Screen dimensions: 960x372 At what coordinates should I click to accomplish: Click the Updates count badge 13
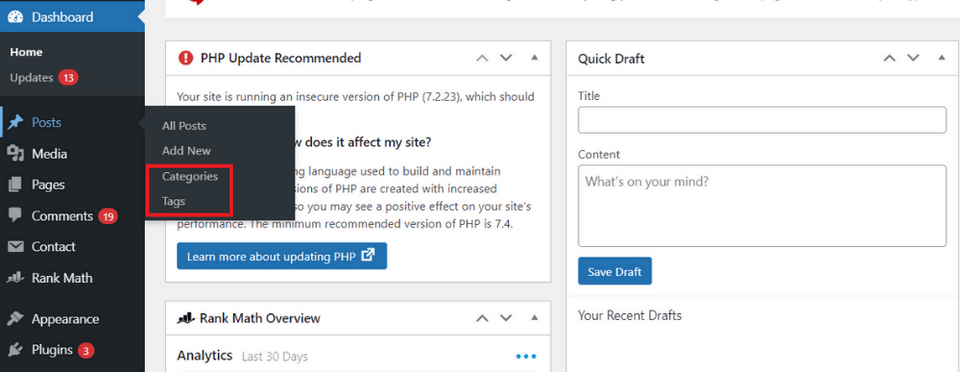tap(69, 78)
